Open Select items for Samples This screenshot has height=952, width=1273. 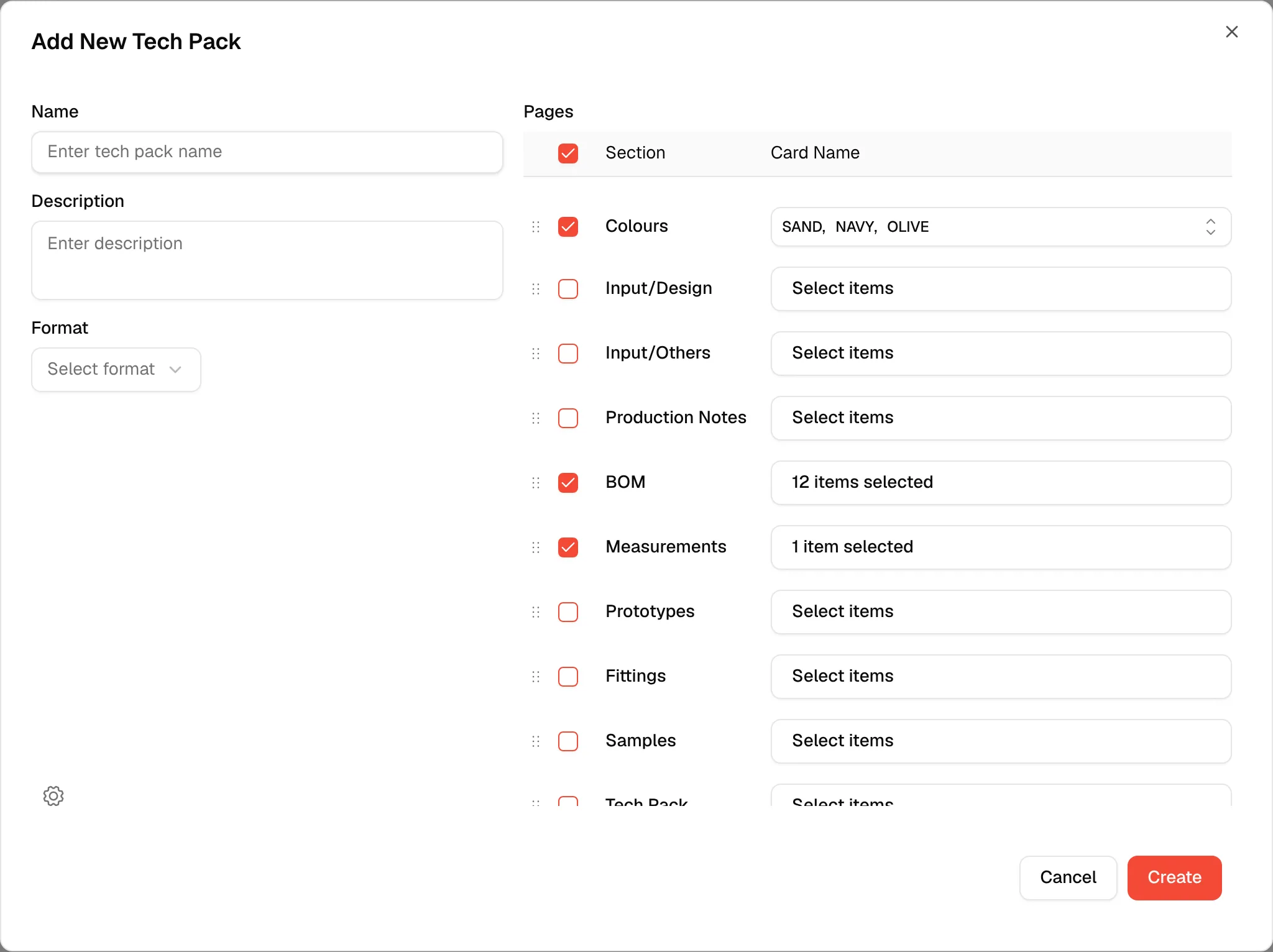tap(1001, 741)
